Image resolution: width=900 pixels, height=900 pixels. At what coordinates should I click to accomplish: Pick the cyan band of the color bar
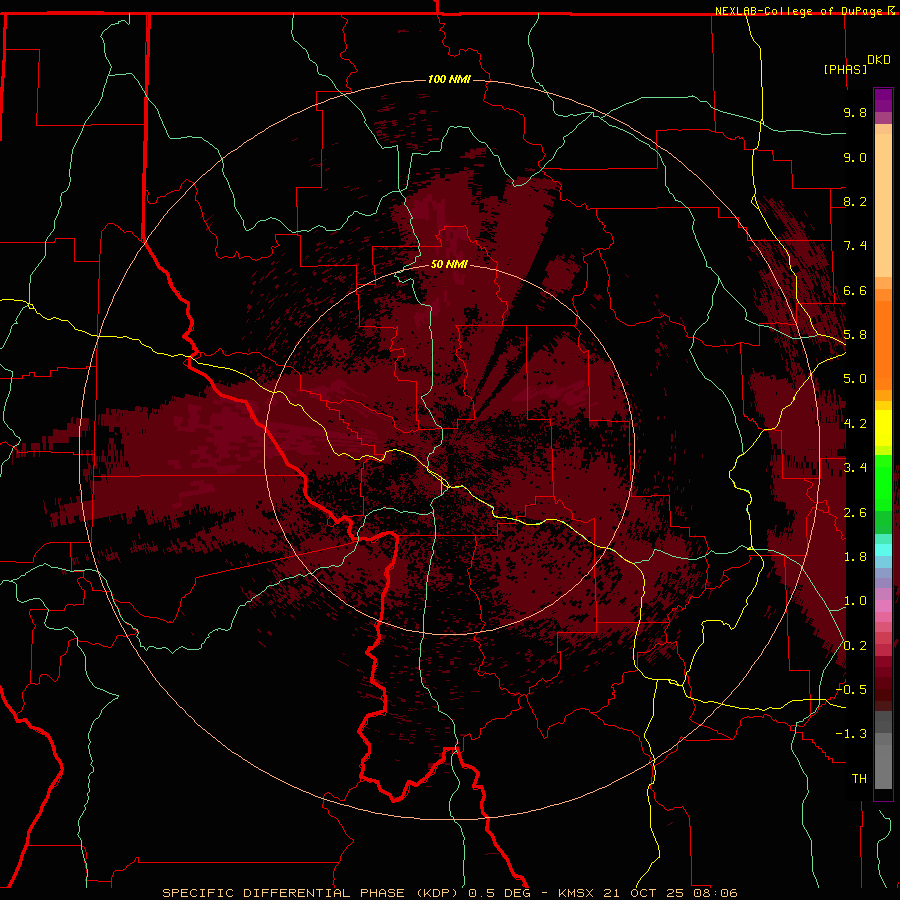click(883, 549)
